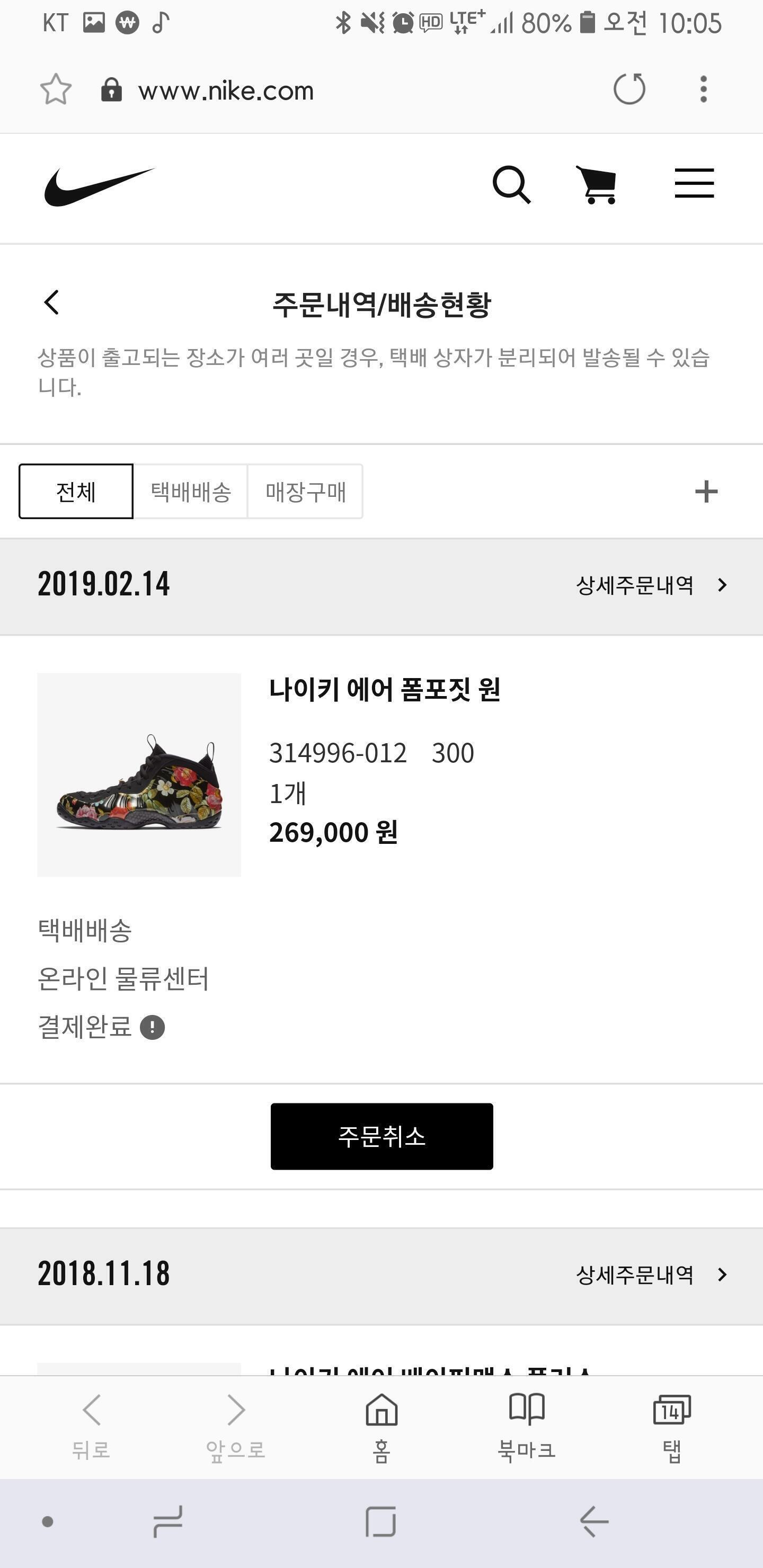Image resolution: width=763 pixels, height=1568 pixels.
Task: Expand filter options with plus icon
Action: pos(706,491)
